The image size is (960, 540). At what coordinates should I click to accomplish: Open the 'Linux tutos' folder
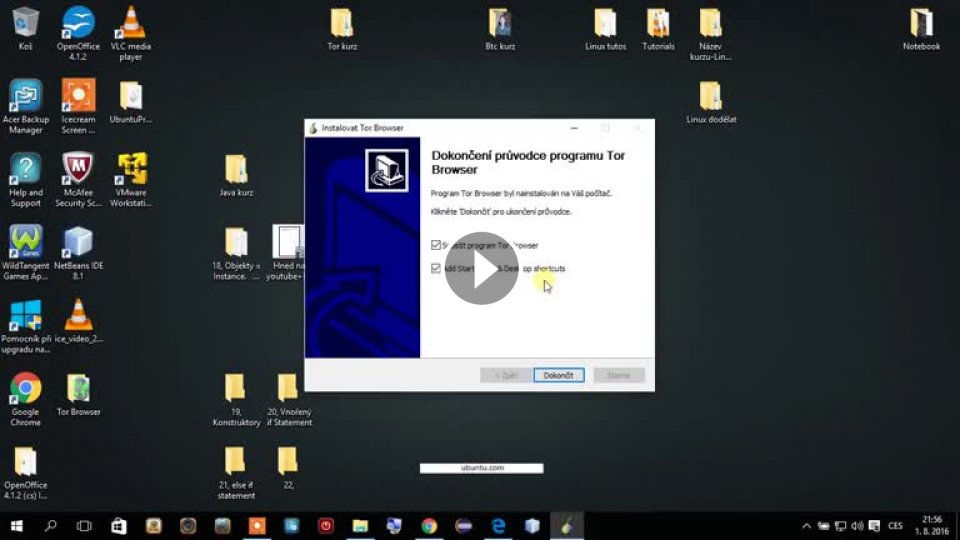click(x=604, y=23)
